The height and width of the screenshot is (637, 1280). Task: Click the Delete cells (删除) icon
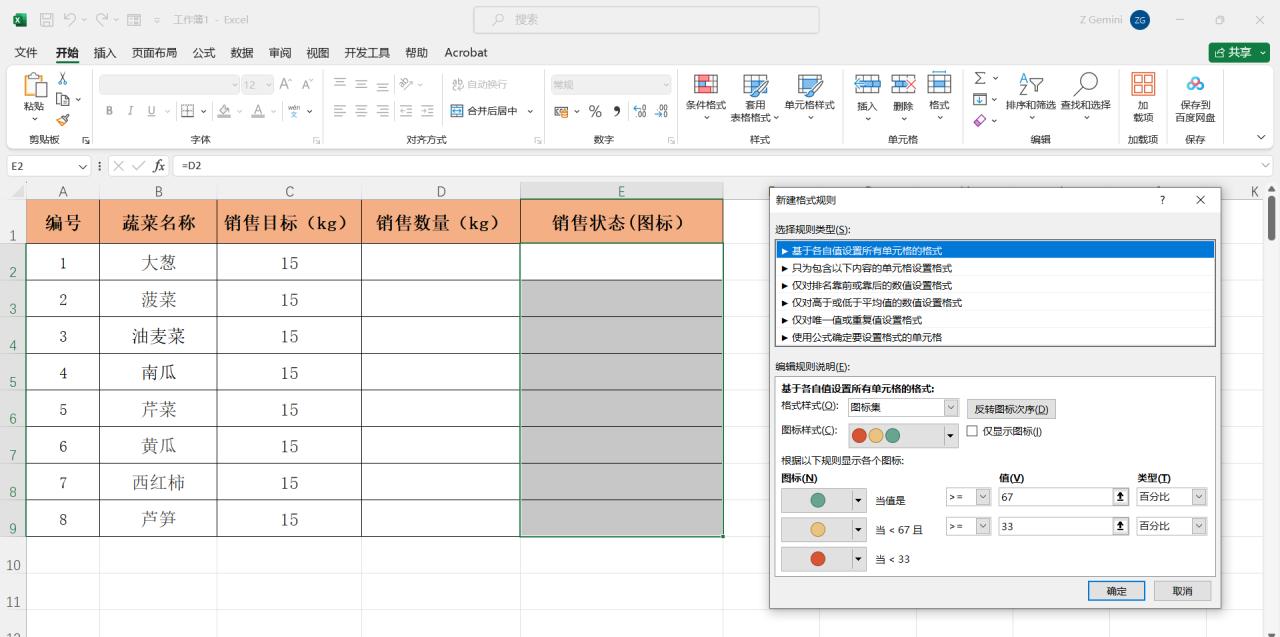903,84
